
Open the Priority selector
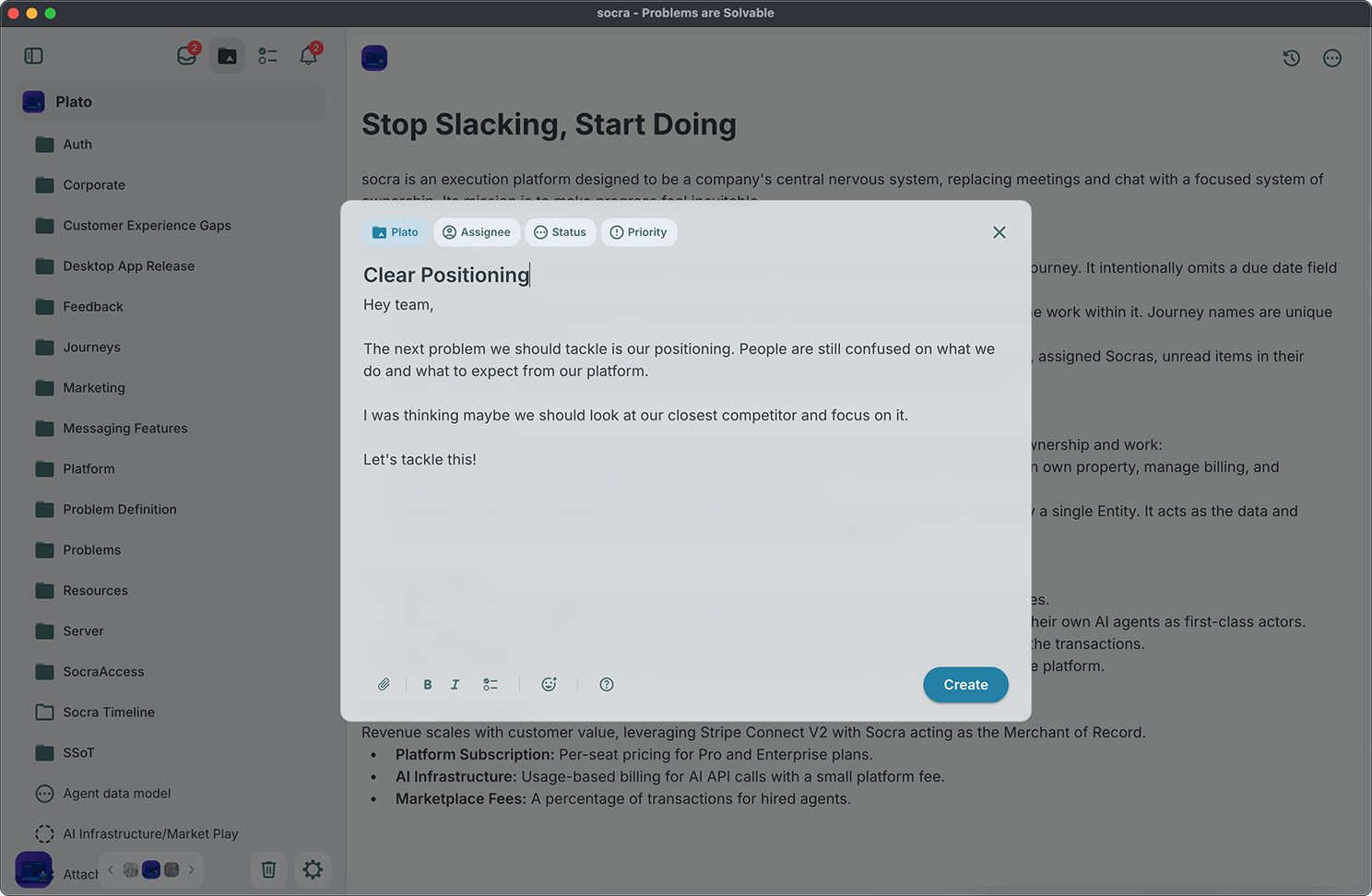tap(639, 231)
